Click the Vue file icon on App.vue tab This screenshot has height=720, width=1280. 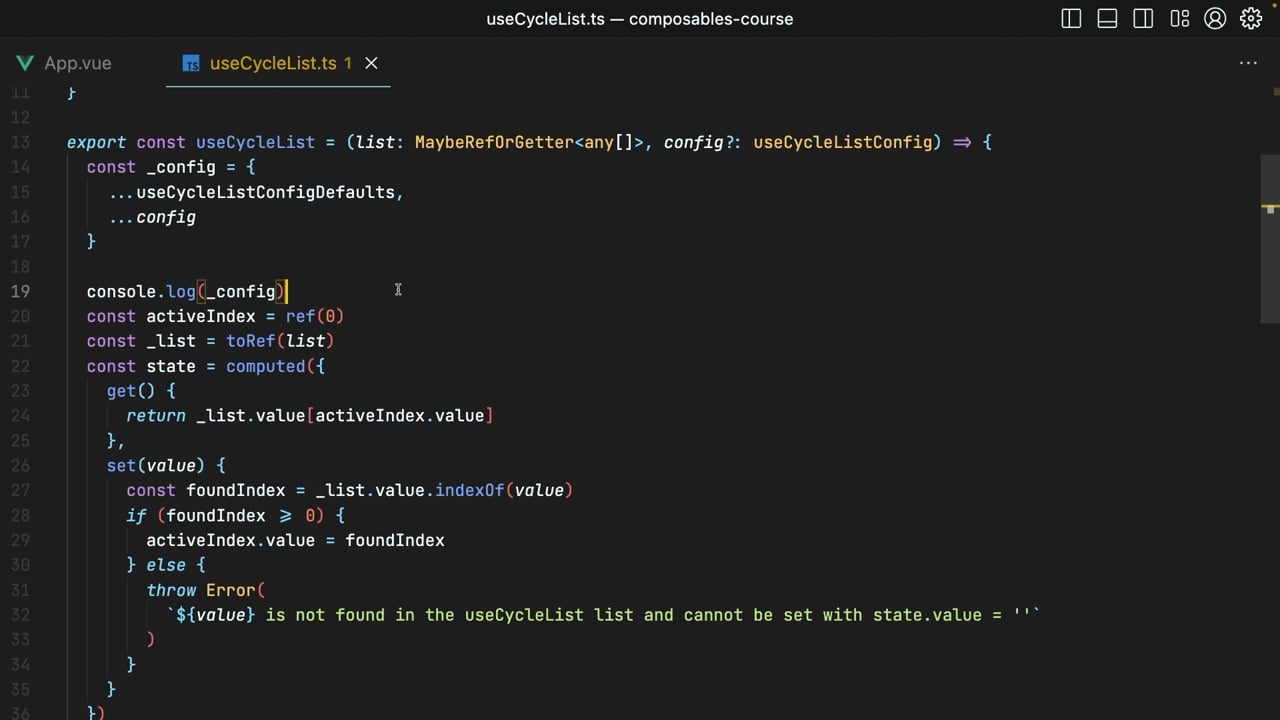[x=25, y=63]
